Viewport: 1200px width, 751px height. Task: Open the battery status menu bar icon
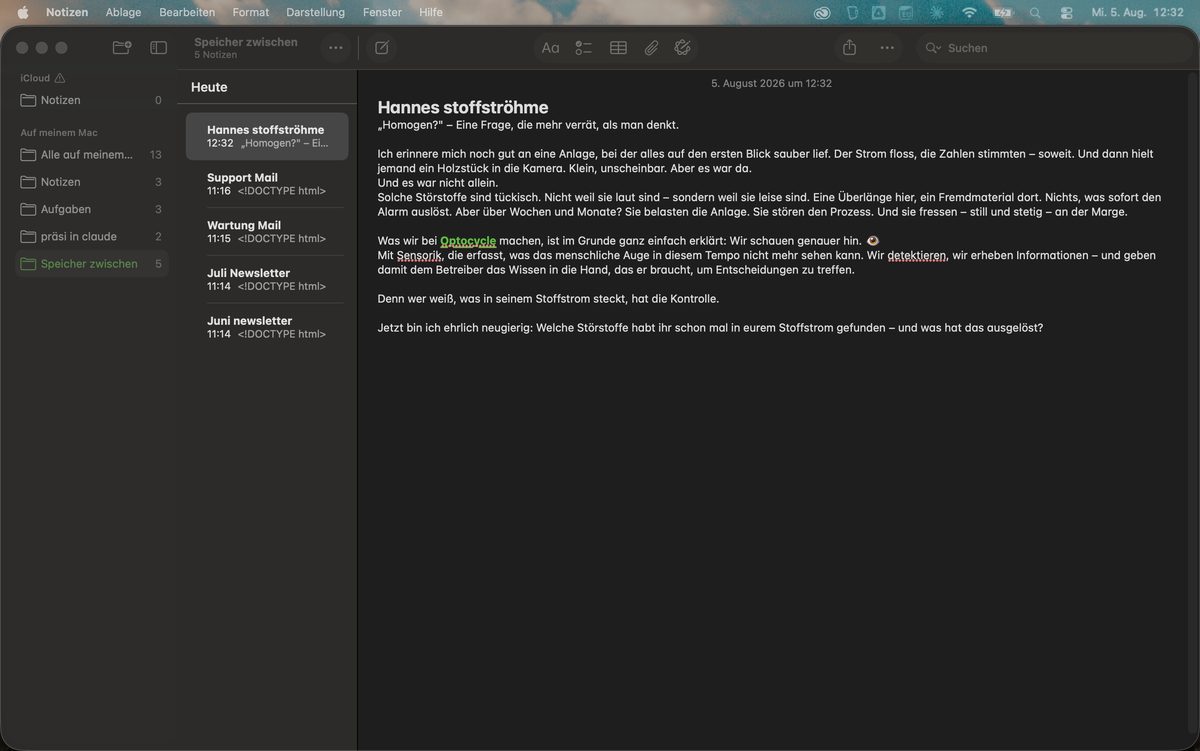point(1002,12)
